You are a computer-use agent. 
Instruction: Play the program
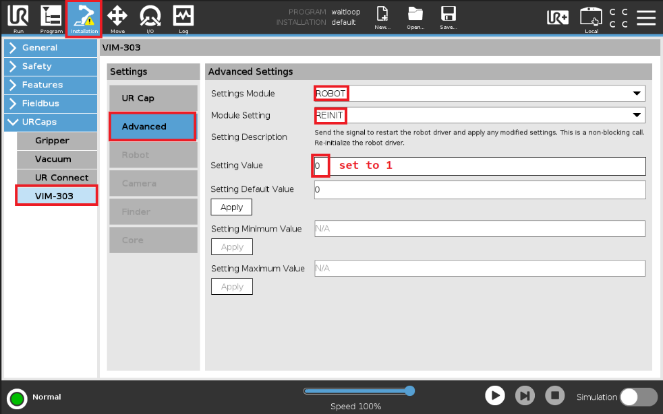pyautogui.click(x=495, y=396)
